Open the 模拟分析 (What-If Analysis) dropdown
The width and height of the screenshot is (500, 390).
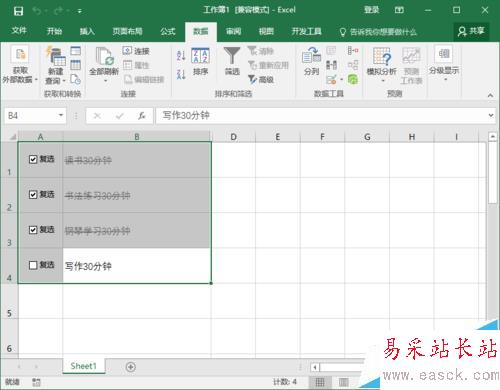[x=382, y=64]
